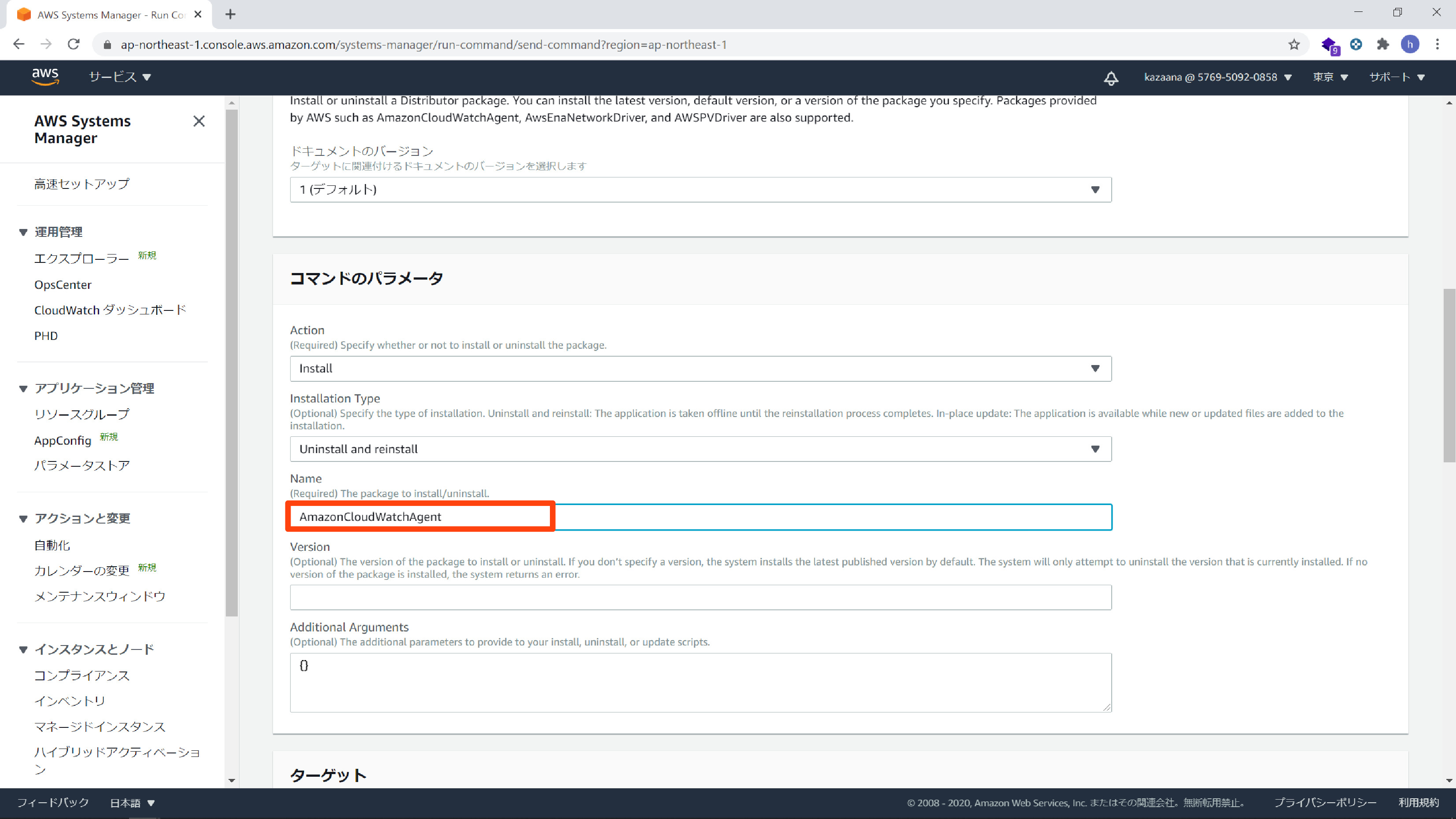Open 高速セットアップ in sidebar
1456x819 pixels.
(82, 184)
